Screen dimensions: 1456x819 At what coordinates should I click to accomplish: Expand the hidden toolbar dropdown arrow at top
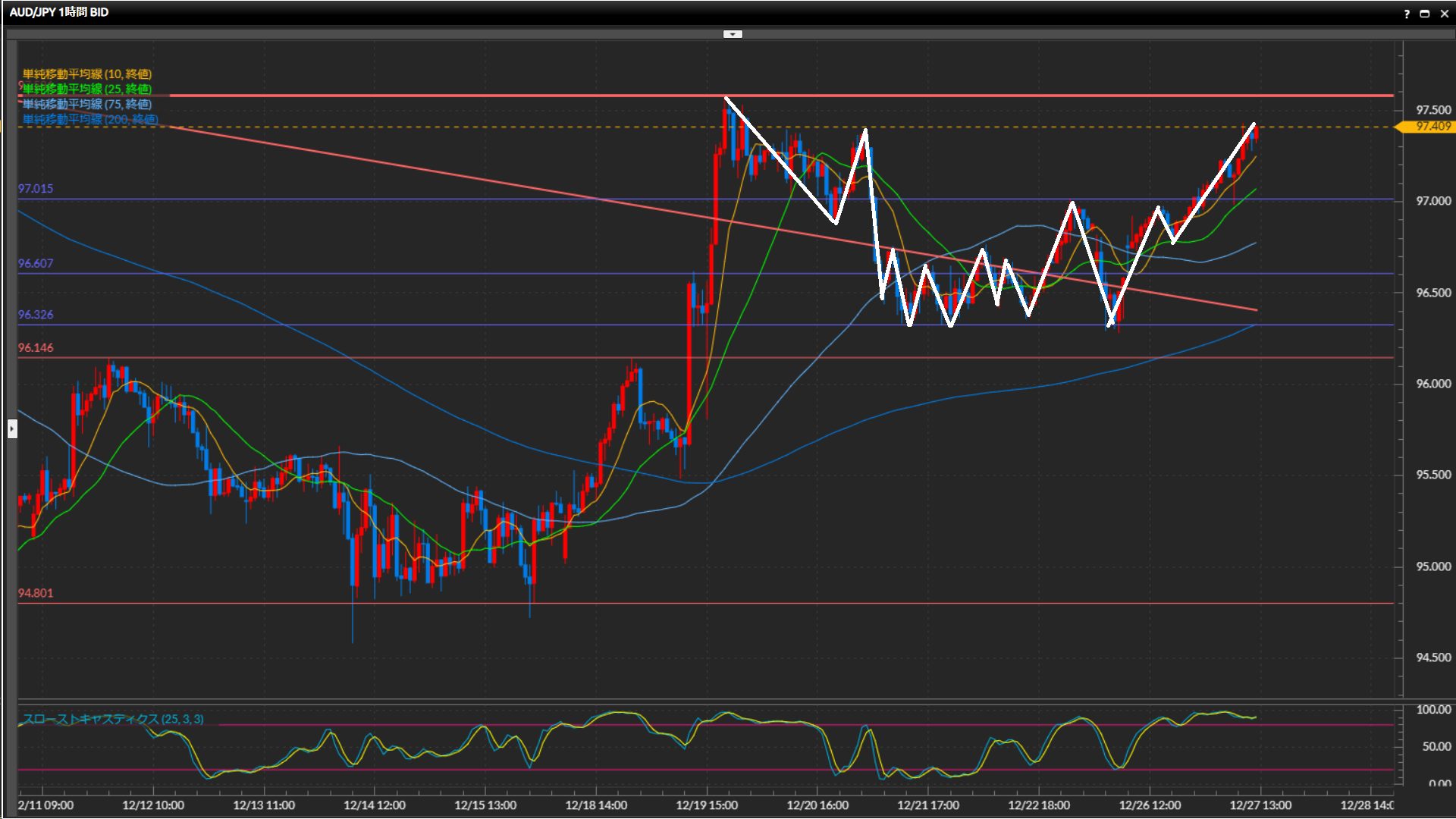[x=733, y=34]
